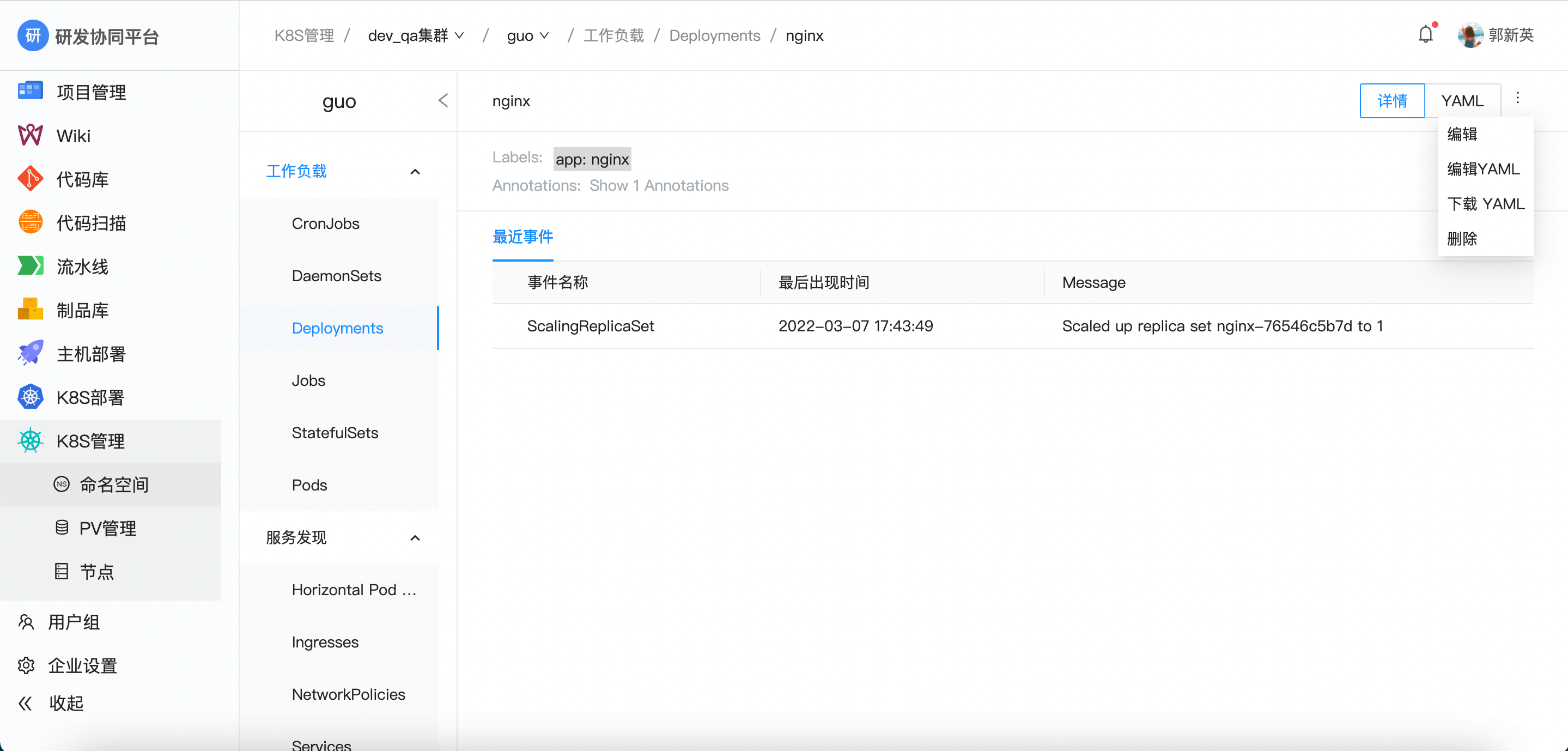Switch to the YAML view toggle

1462,101
